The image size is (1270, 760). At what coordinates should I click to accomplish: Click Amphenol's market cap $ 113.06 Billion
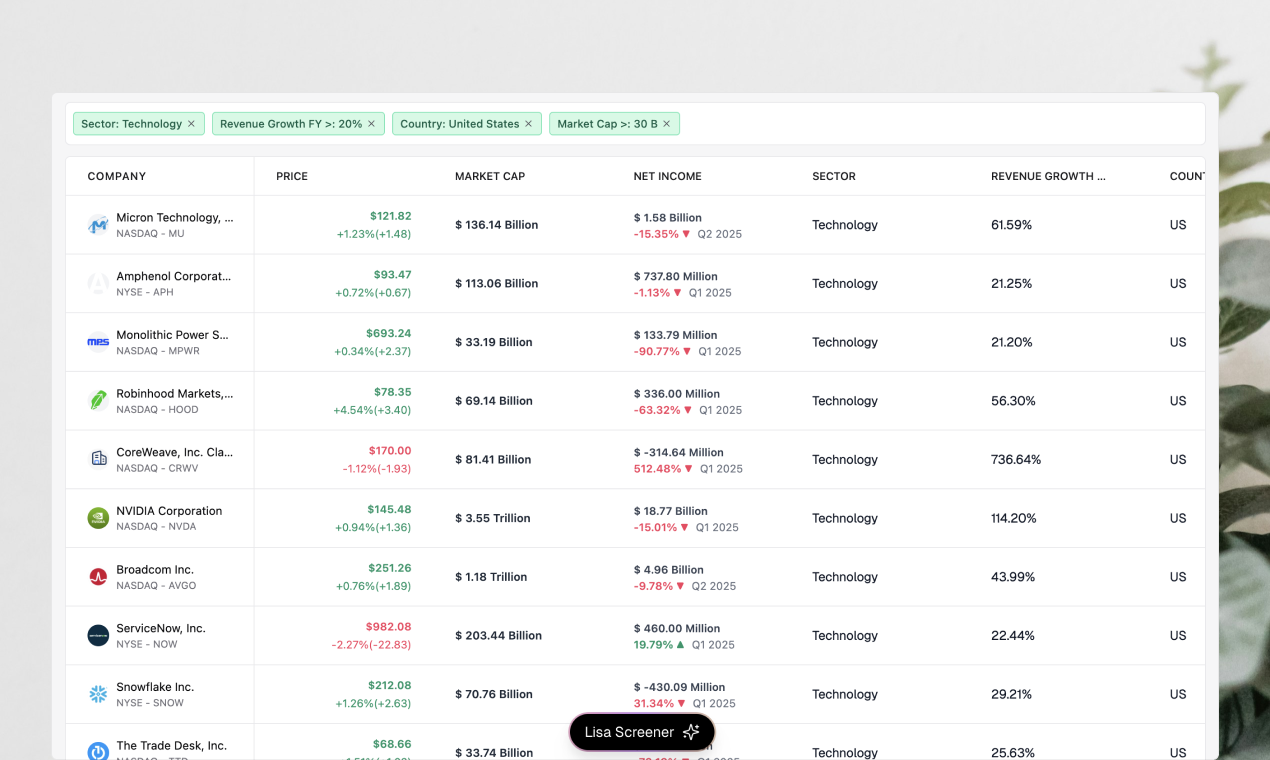[497, 284]
